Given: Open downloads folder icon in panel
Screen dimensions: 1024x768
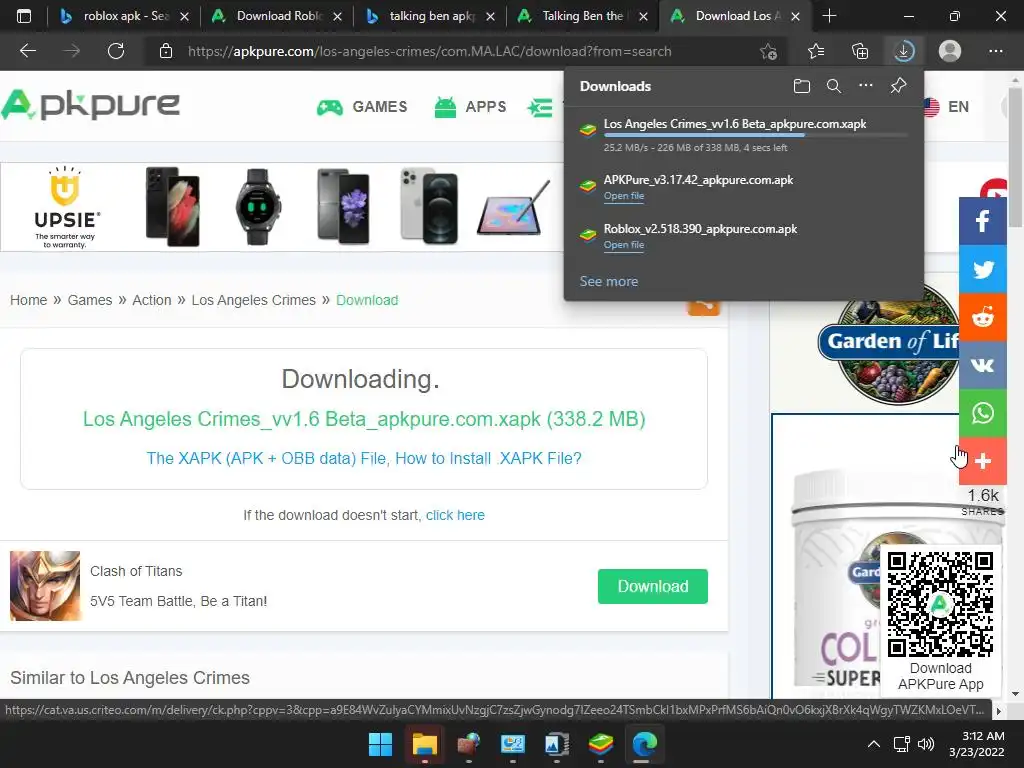Looking at the screenshot, I should coord(801,86).
